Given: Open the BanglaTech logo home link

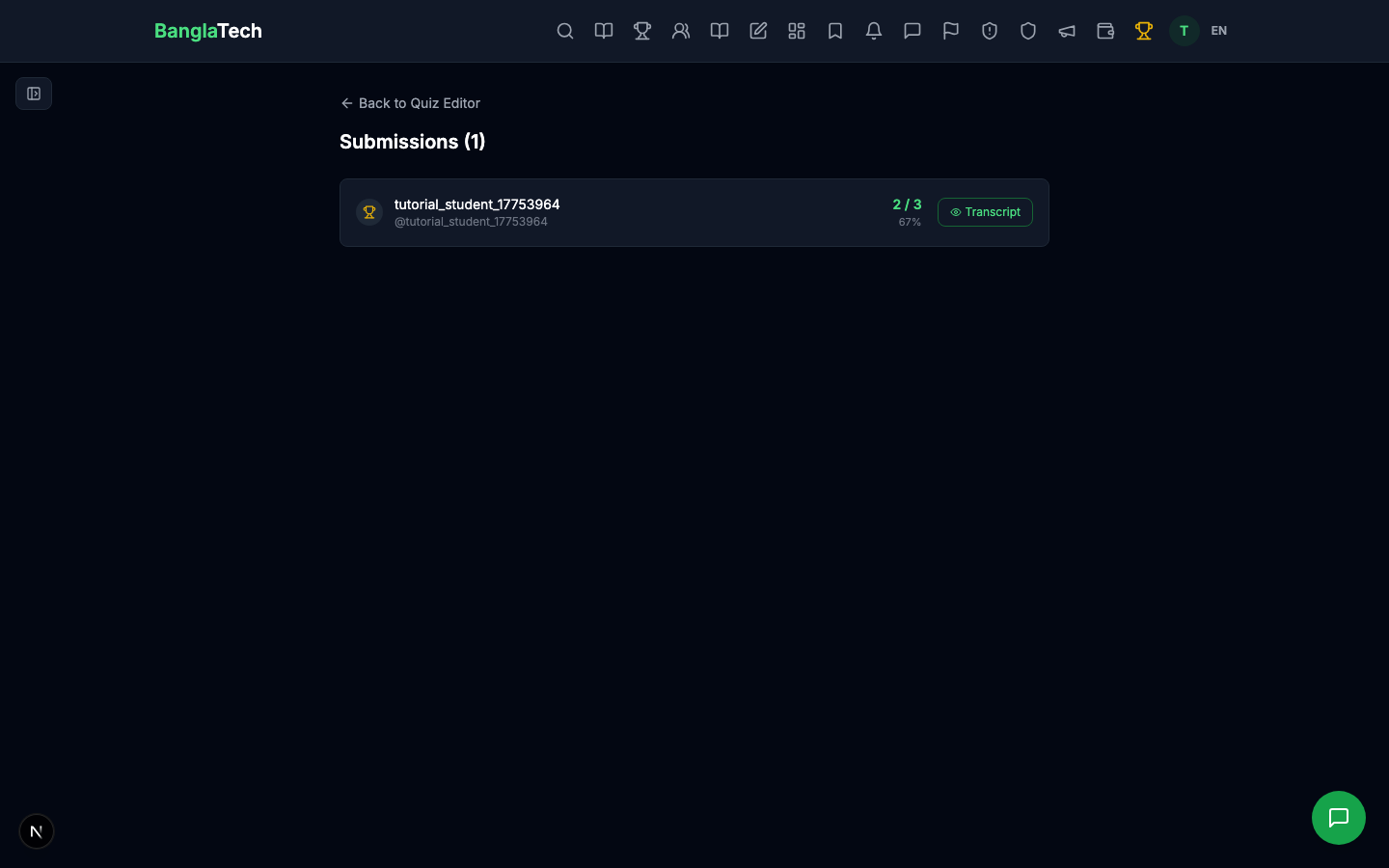Looking at the screenshot, I should point(208,31).
